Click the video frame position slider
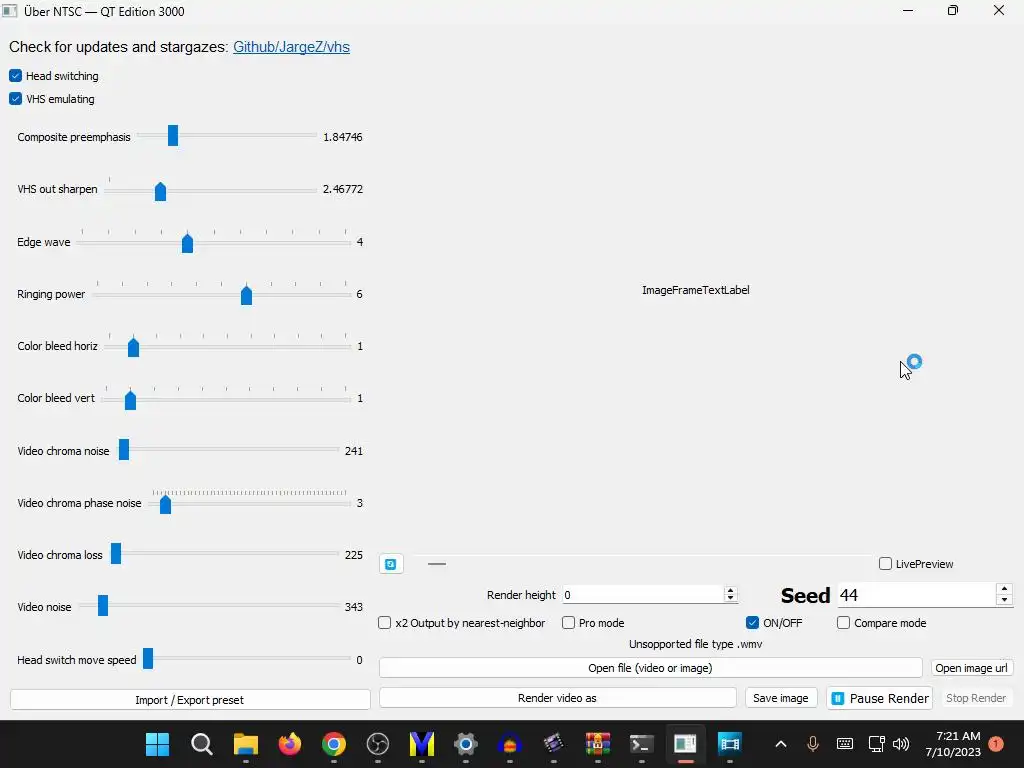 [642, 564]
